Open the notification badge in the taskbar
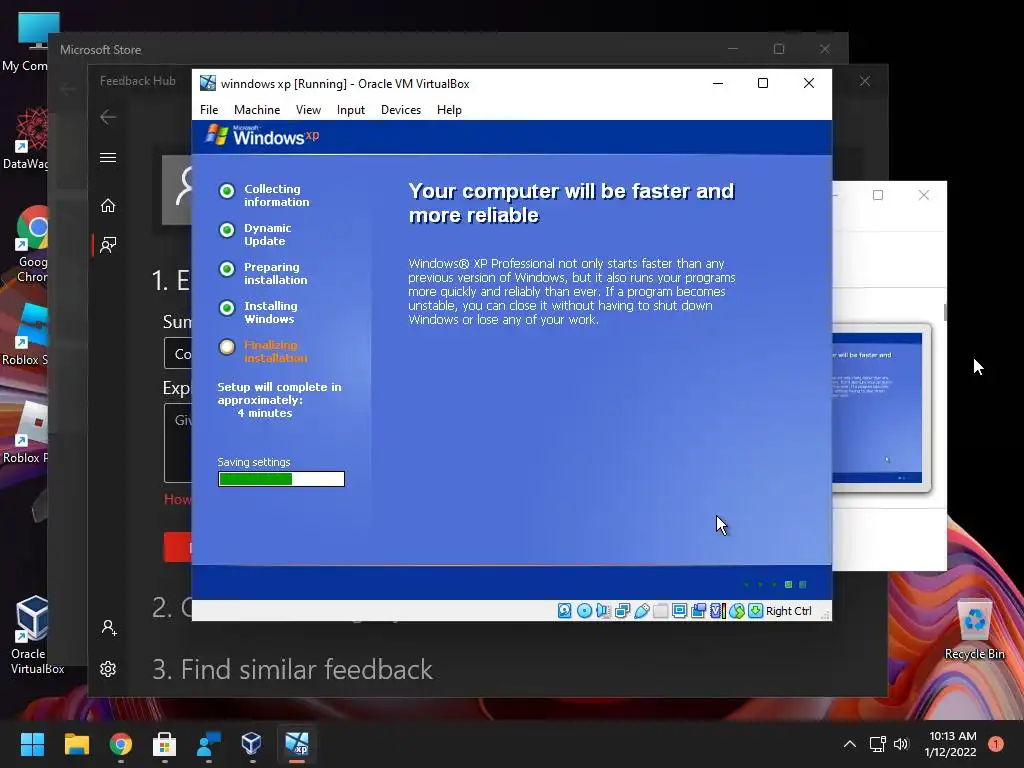Screen dimensions: 1024x768 pyautogui.click(x=996, y=744)
